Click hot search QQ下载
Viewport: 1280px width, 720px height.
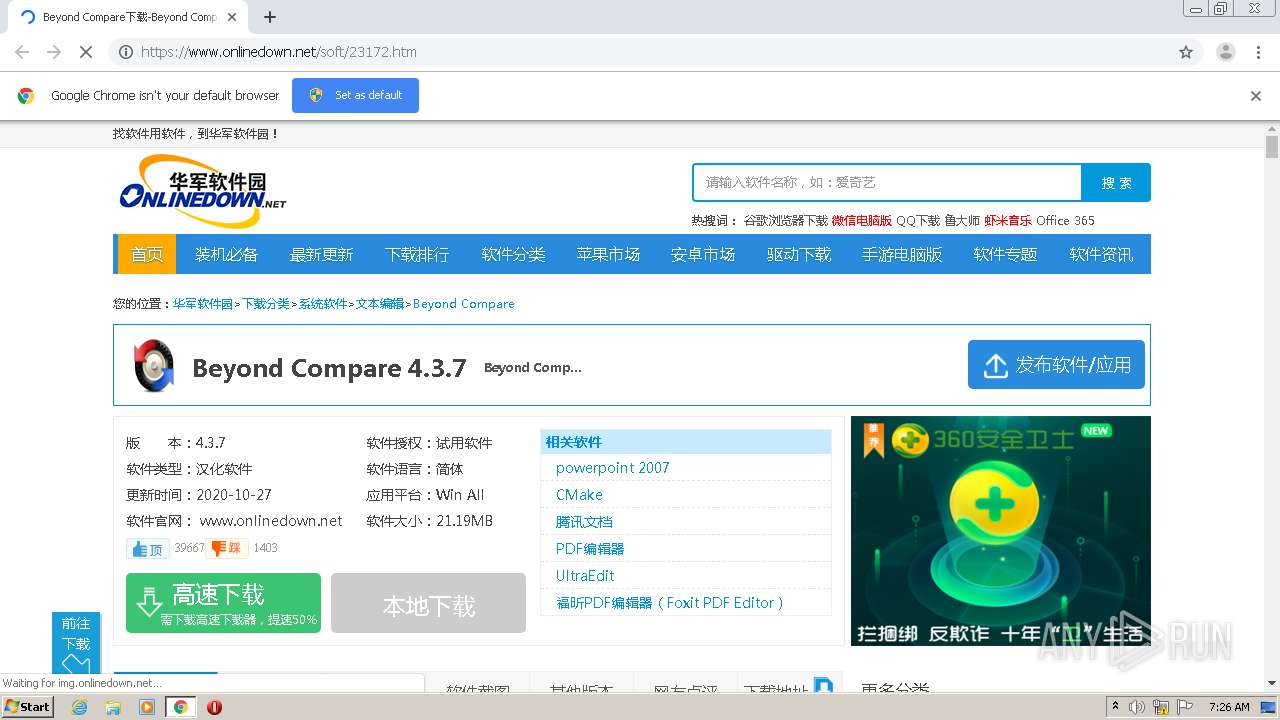(x=918, y=221)
